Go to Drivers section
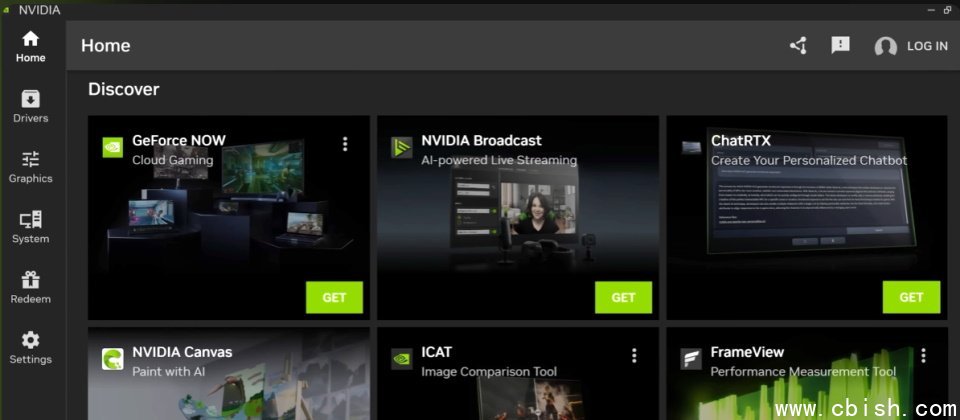 31,107
